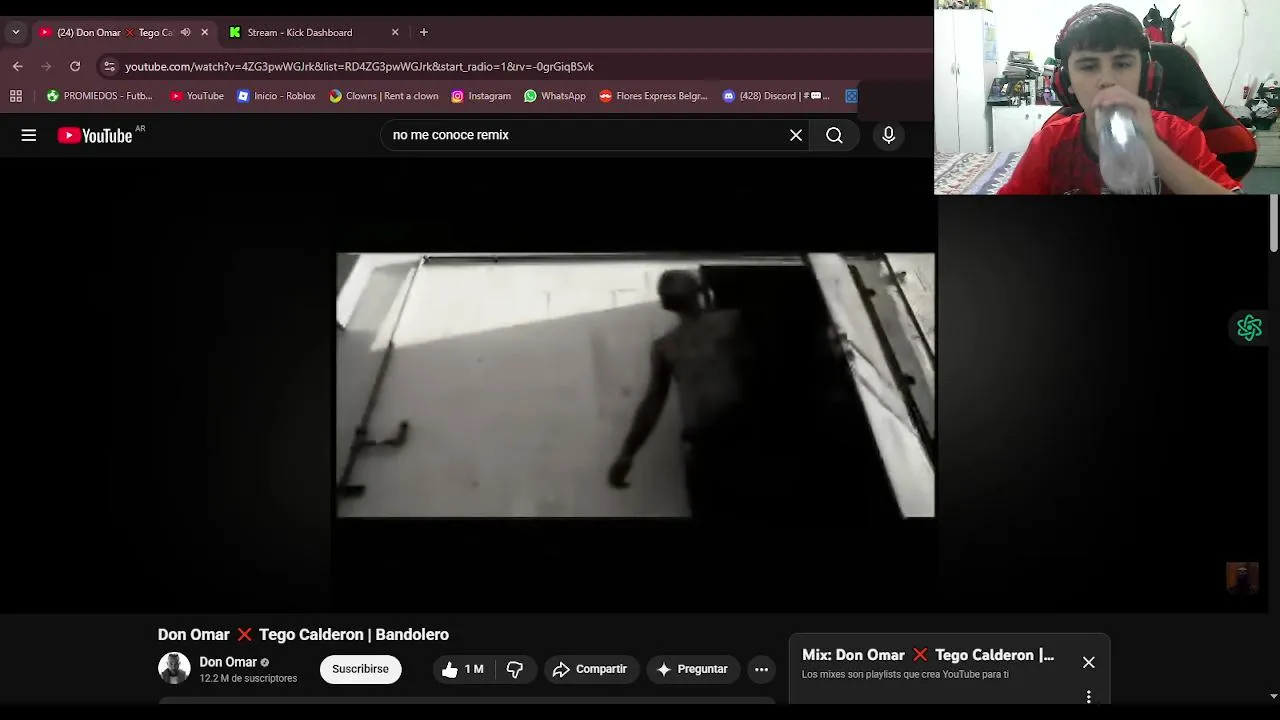Click the Suscribirse button
Viewport: 1280px width, 720px height.
click(360, 669)
